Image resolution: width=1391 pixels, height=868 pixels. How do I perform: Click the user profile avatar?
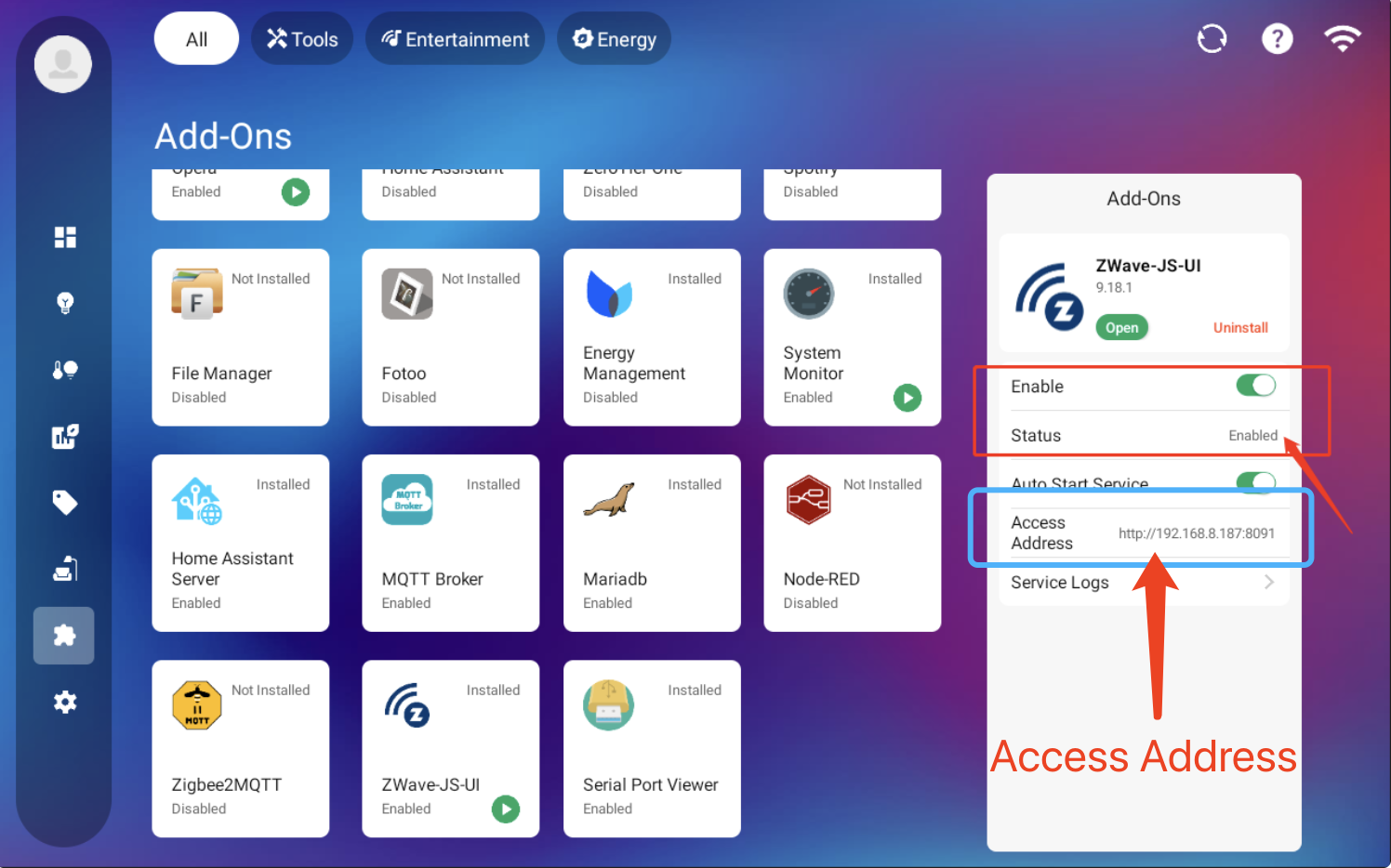pos(63,64)
